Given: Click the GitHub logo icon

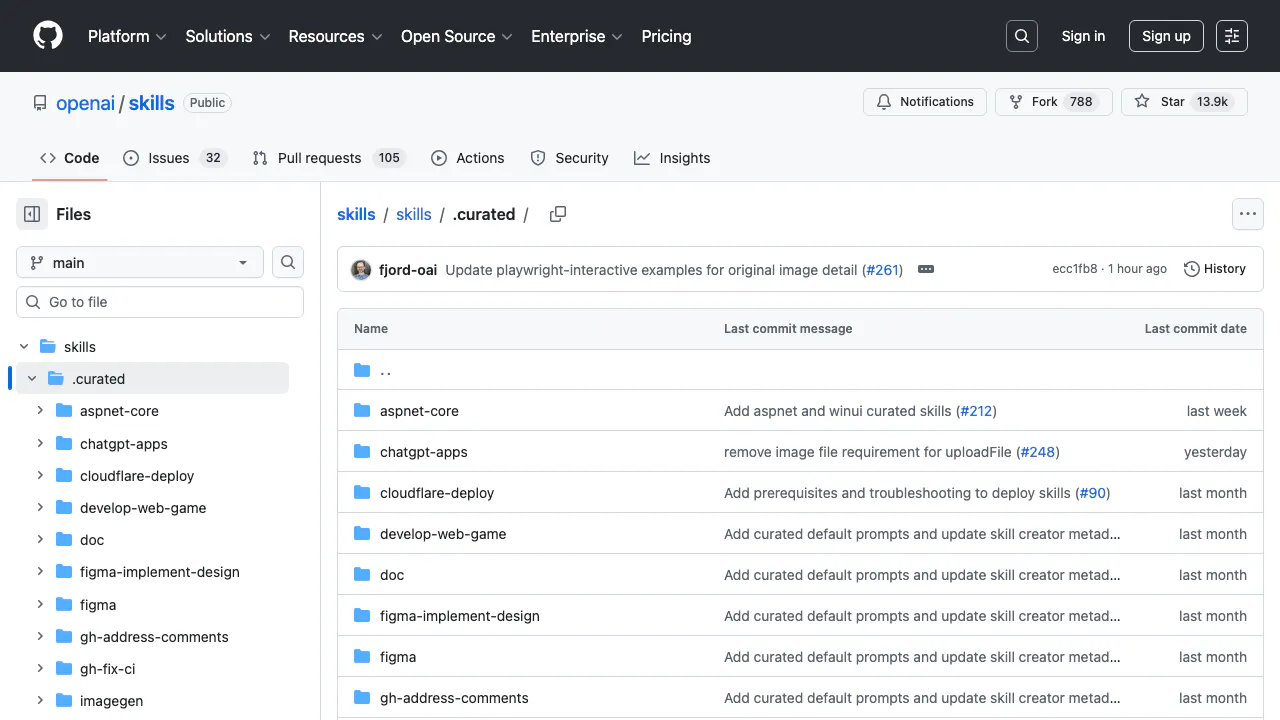Looking at the screenshot, I should (x=48, y=36).
